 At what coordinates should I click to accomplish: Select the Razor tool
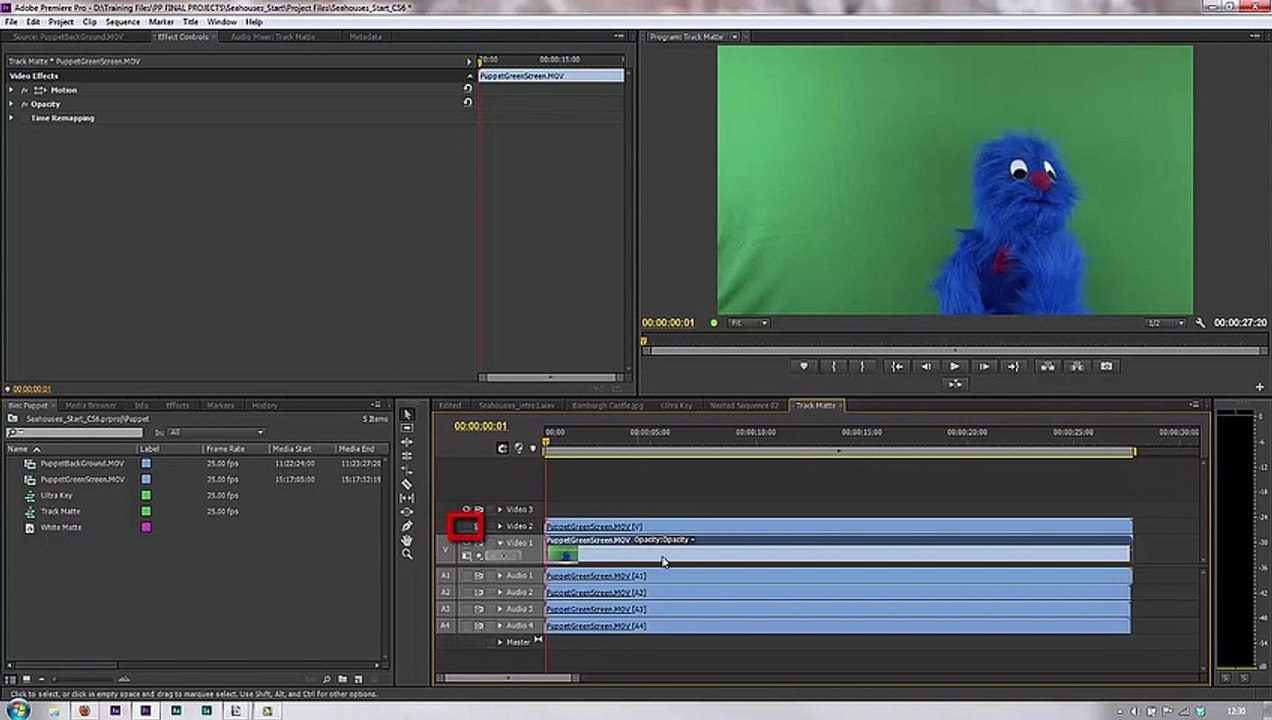(407, 484)
